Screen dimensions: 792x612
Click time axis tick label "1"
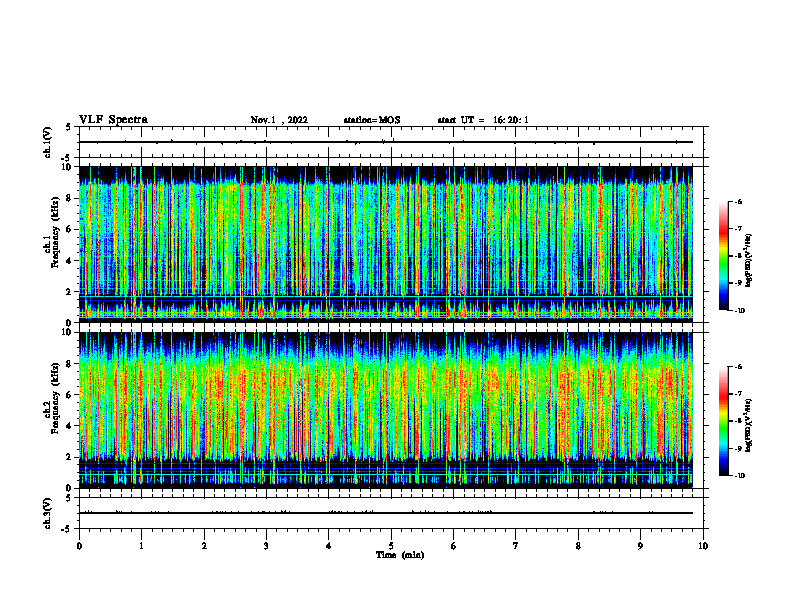click(141, 546)
